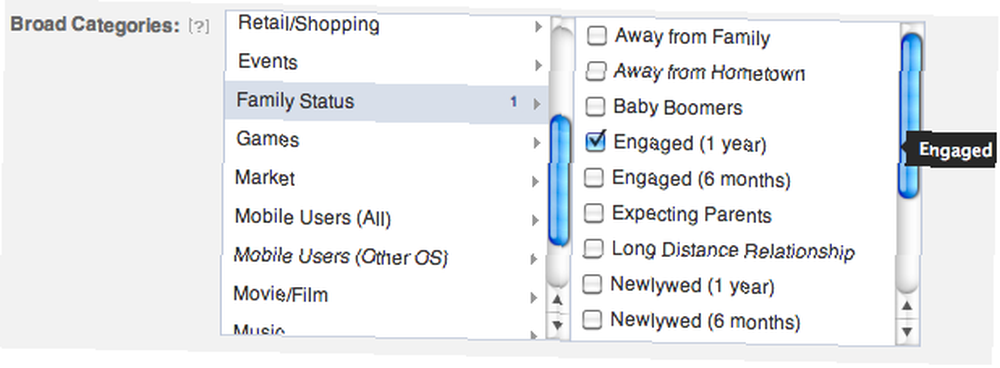Click the right list scroll up arrow

(907, 307)
